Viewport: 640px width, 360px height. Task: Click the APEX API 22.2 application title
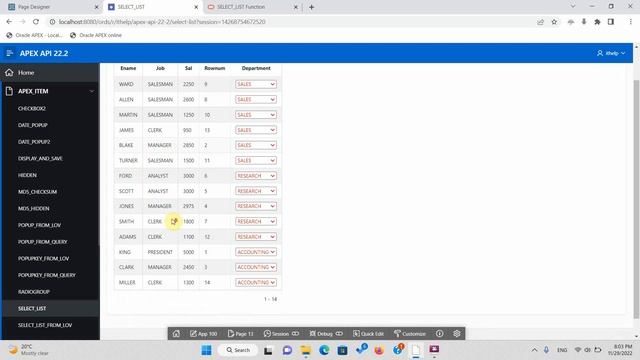point(44,53)
